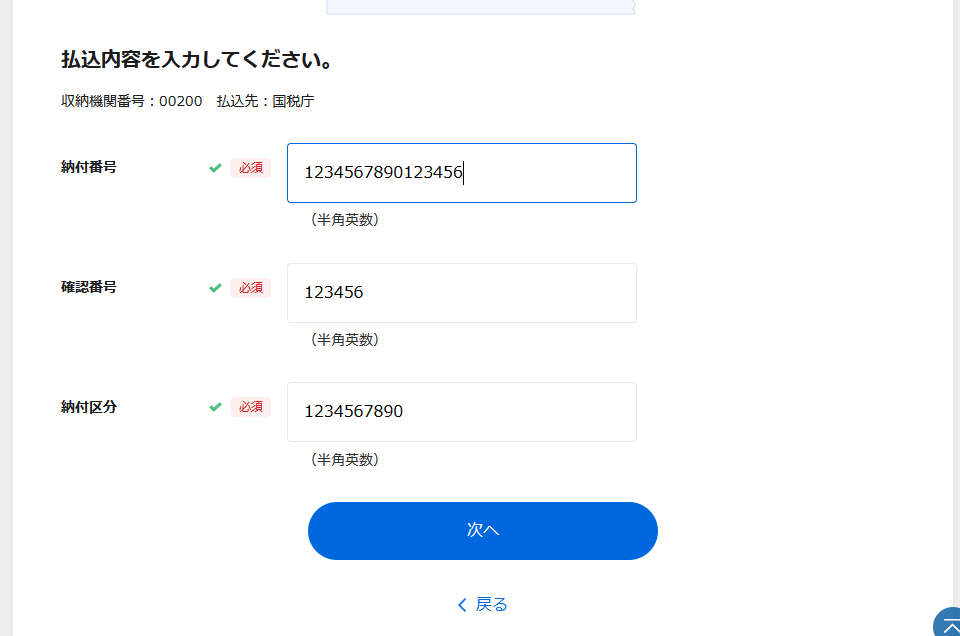
Task: Click the 納付区分 field label
Action: [x=89, y=407]
